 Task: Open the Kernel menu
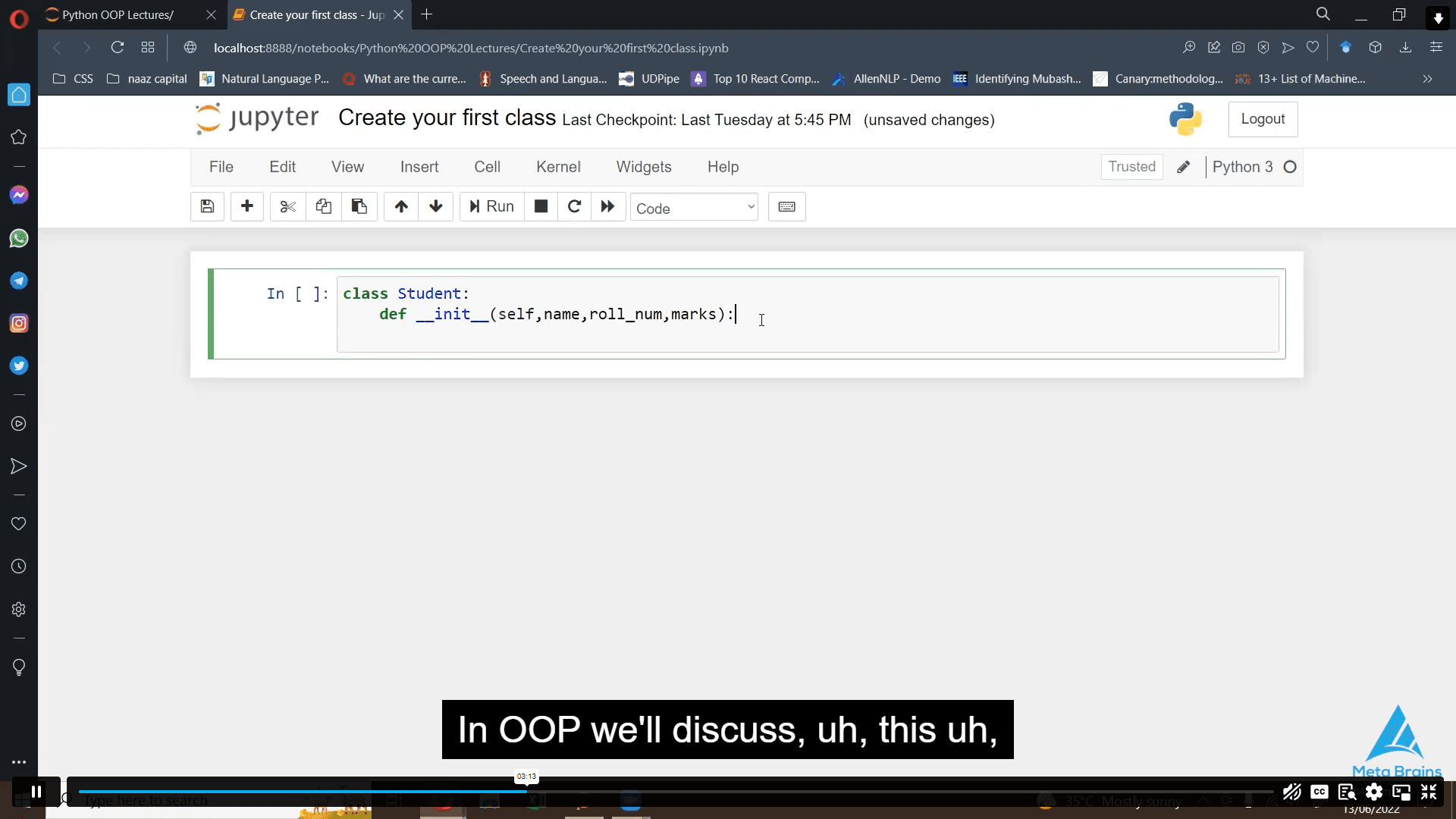pyautogui.click(x=557, y=167)
